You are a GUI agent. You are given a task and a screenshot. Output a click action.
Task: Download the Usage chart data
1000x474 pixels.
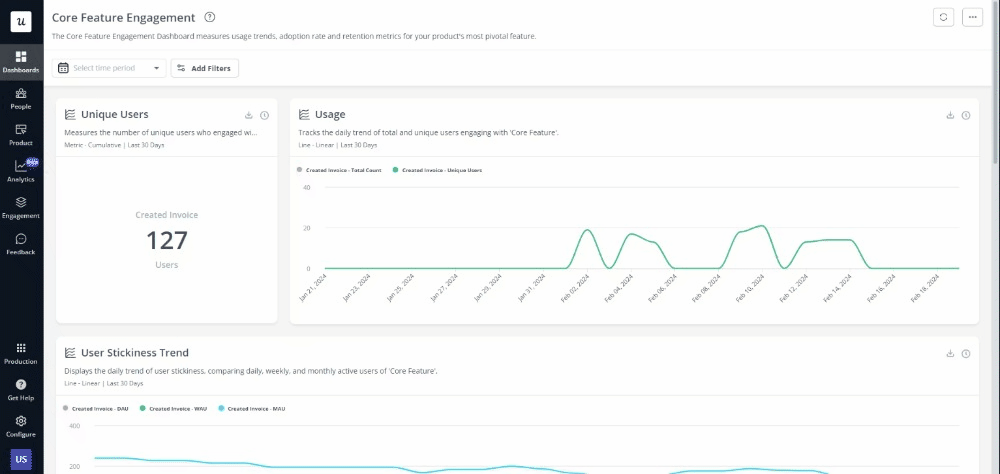950,115
